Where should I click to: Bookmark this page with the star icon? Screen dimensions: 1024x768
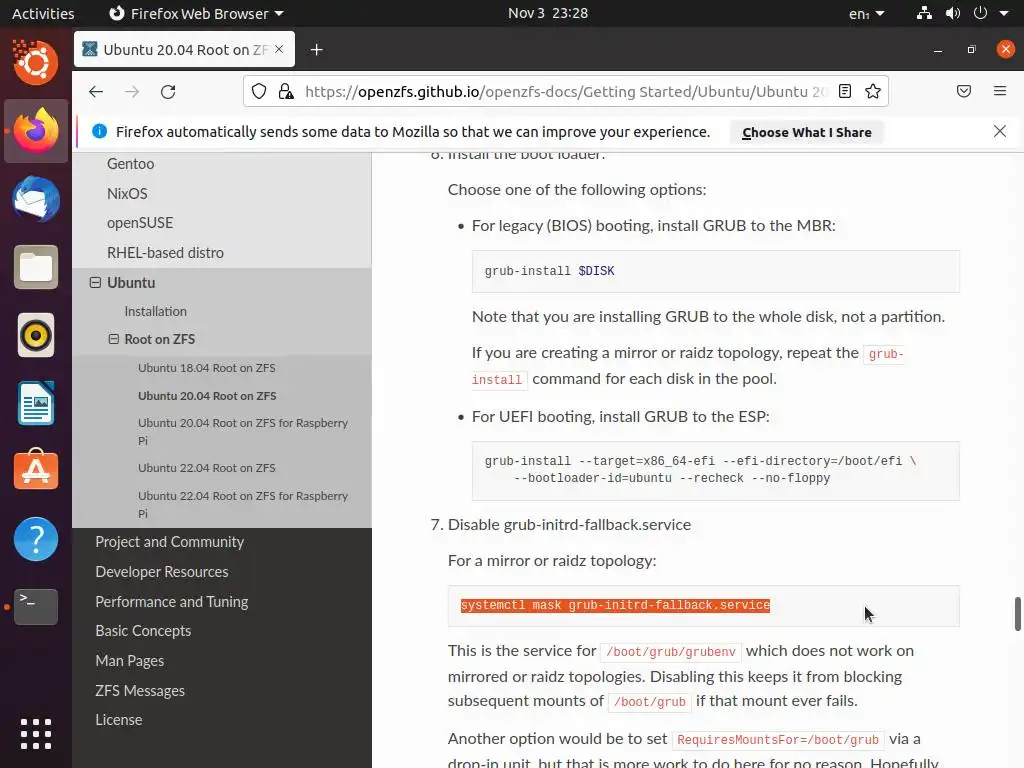coord(873,91)
